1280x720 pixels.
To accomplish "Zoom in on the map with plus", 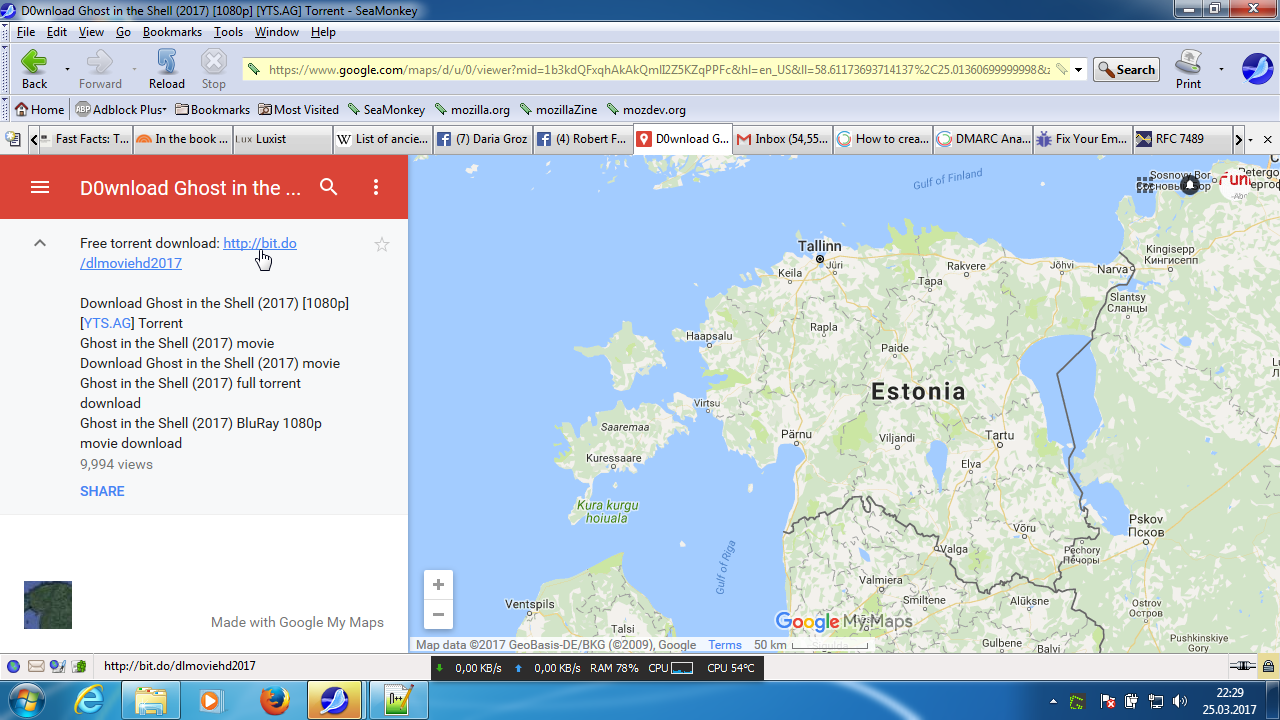I will (438, 585).
